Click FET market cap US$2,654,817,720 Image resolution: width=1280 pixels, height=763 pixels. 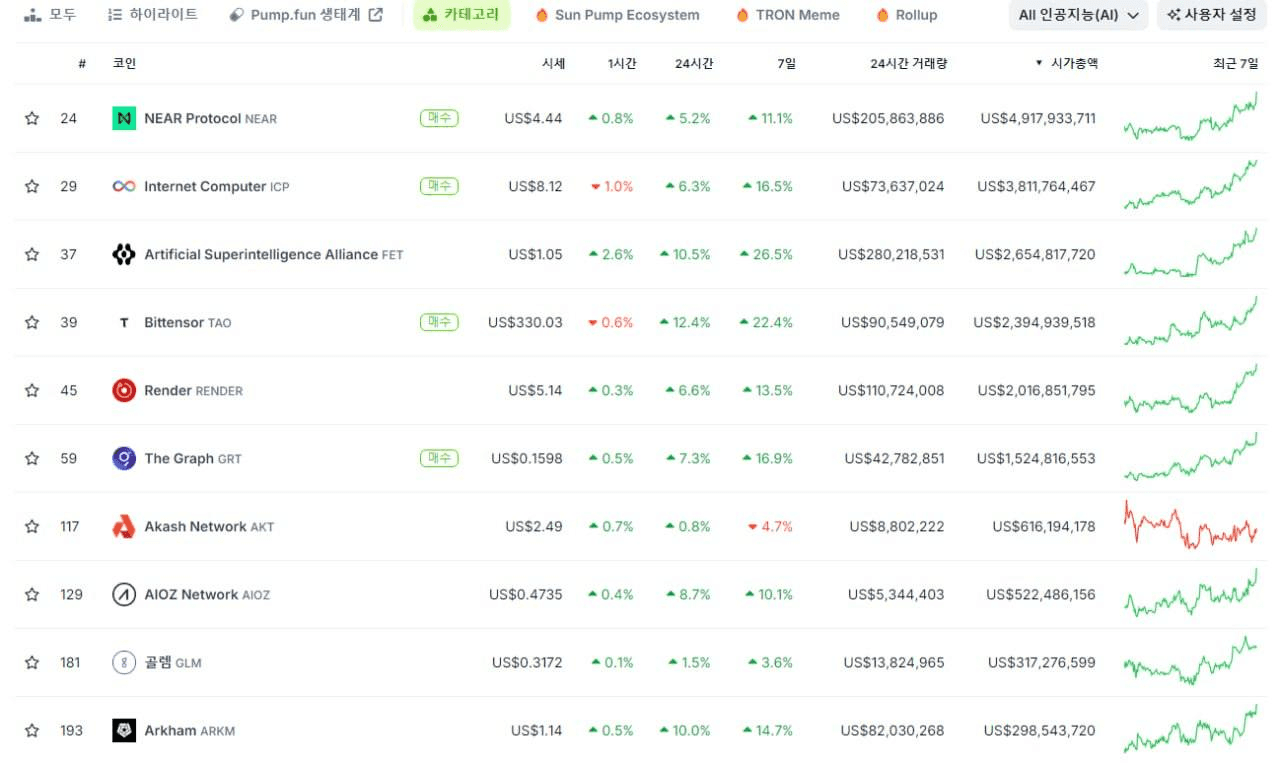pos(1035,254)
